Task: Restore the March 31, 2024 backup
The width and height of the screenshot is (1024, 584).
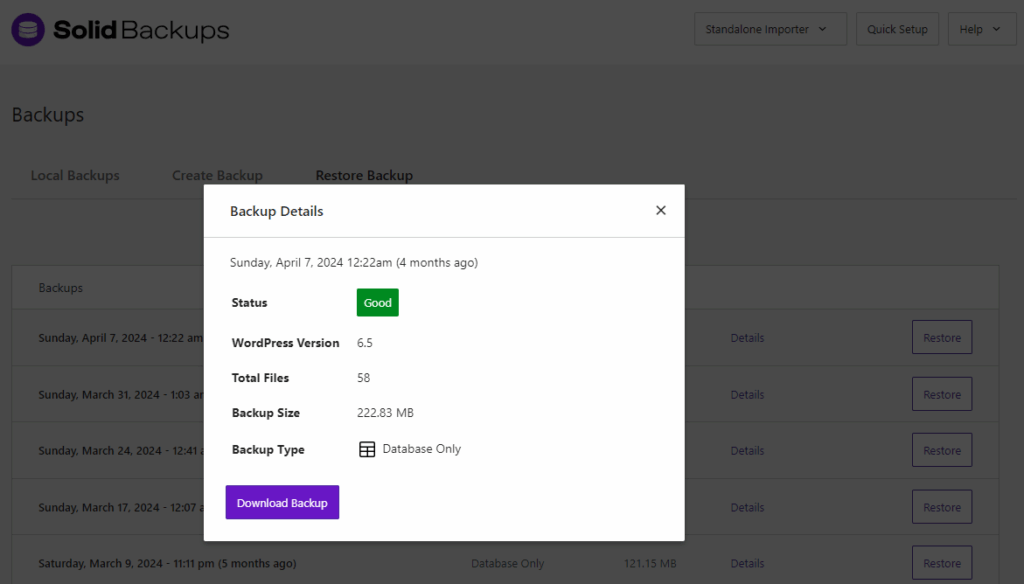Action: point(941,395)
